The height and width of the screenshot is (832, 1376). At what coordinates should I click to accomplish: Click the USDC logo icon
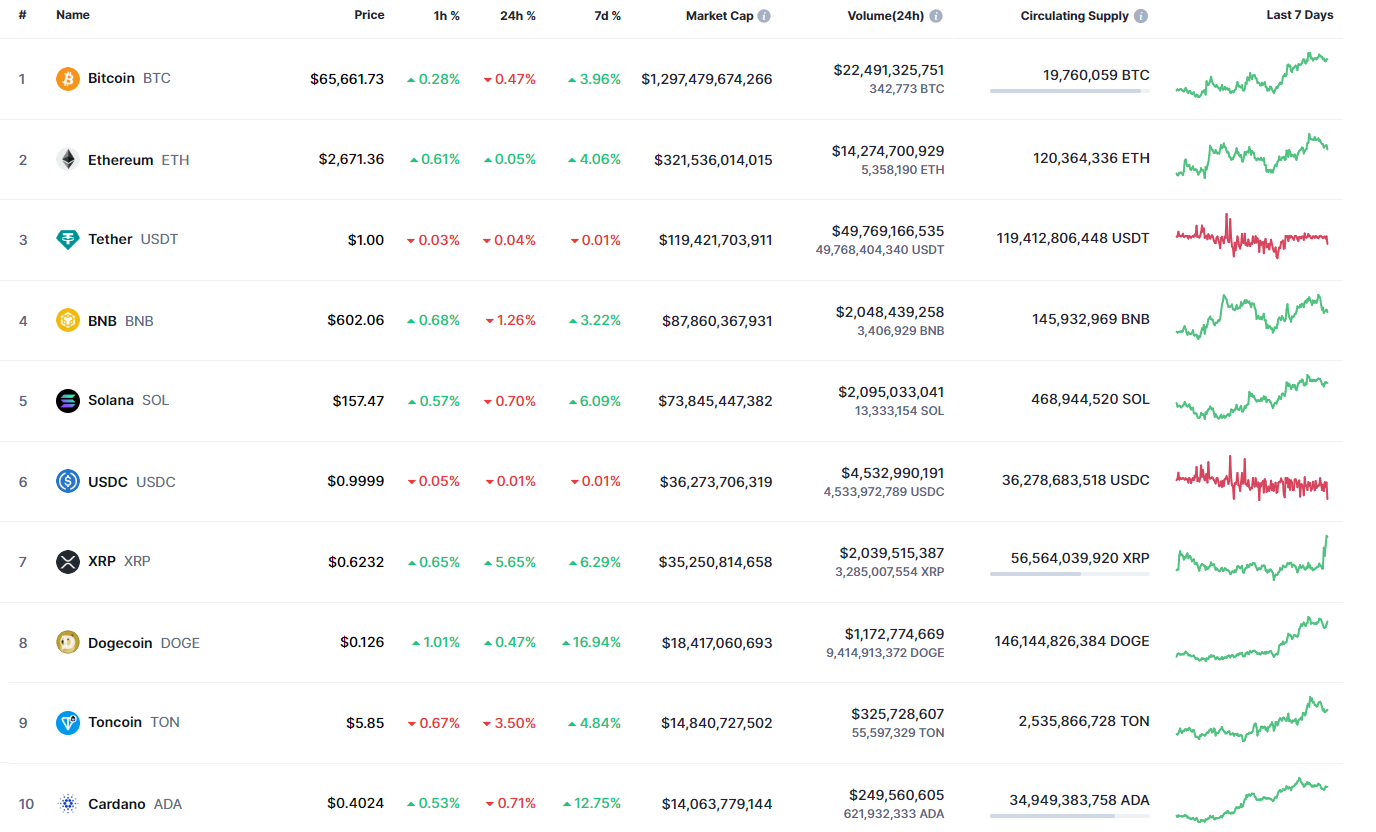[x=68, y=481]
